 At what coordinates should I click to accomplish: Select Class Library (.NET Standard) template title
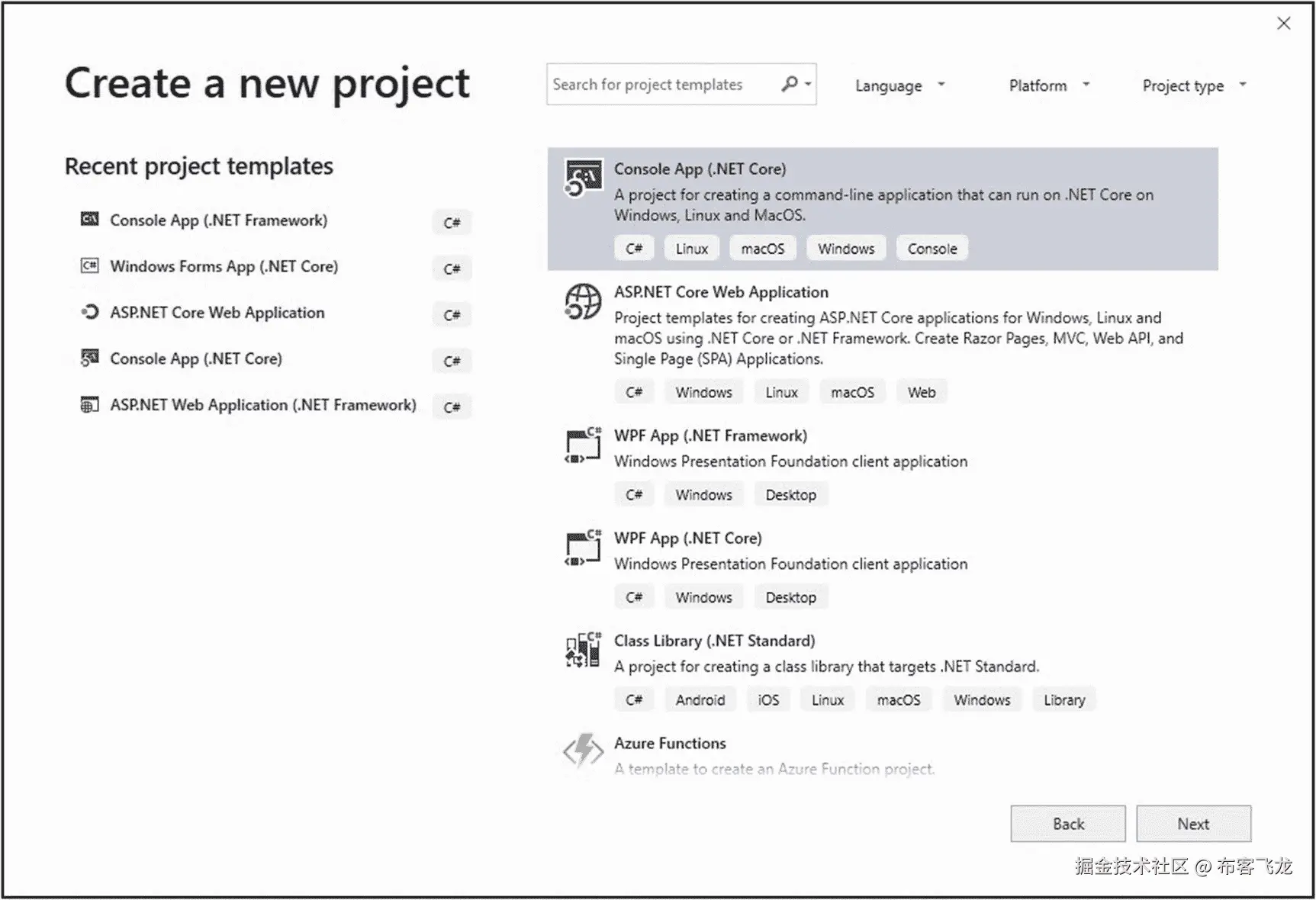click(714, 641)
